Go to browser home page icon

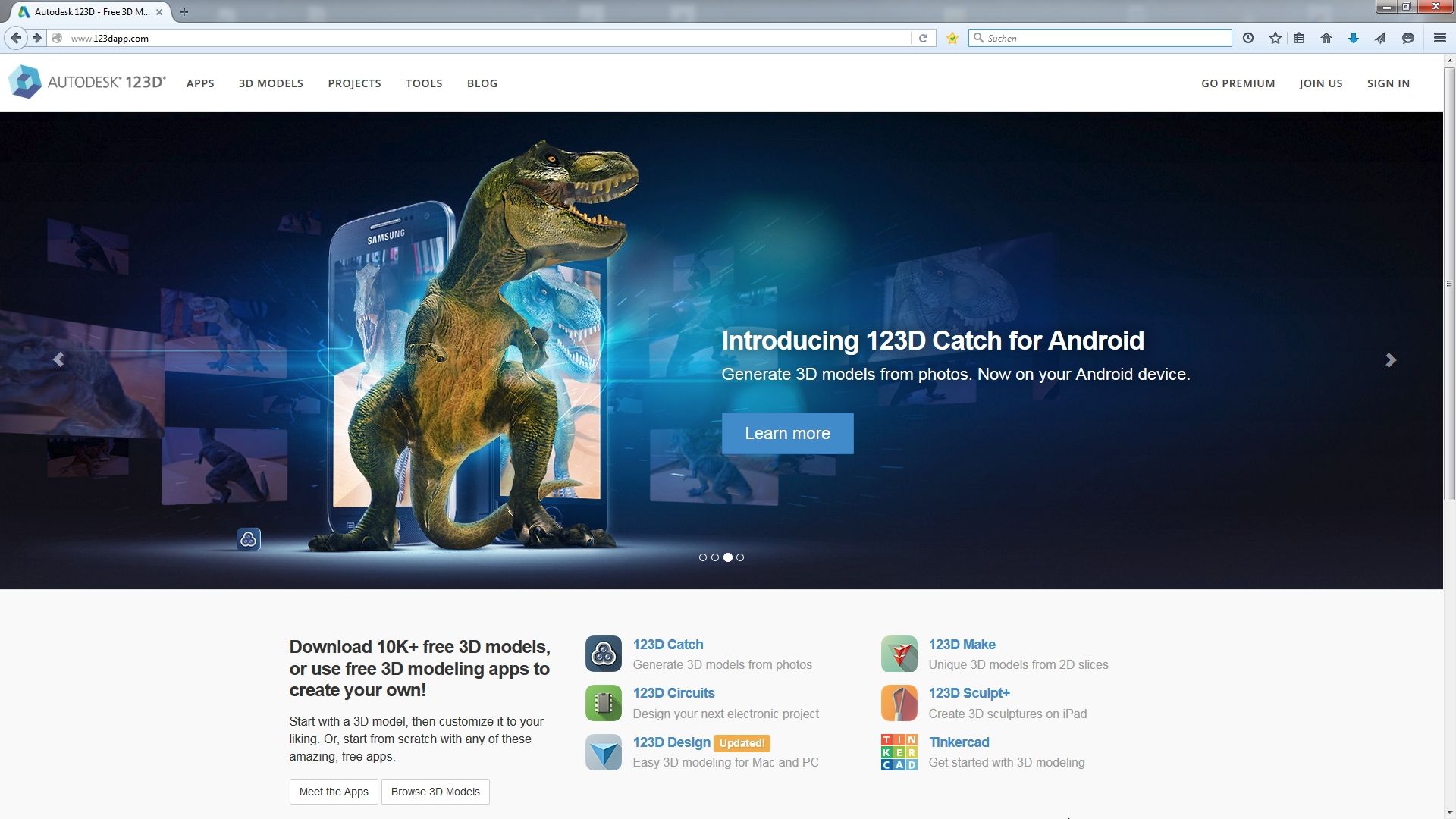1326,38
